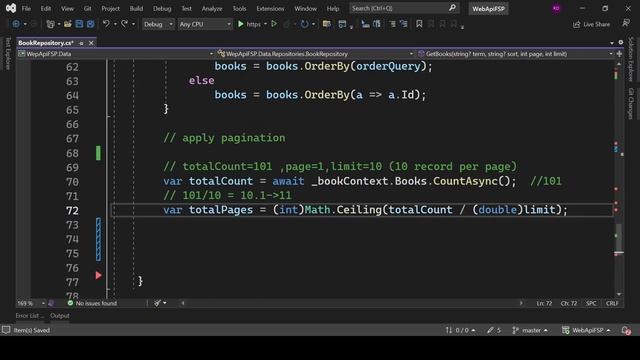Viewport: 640px width, 360px height.
Task: Click the Visual Studio logo icon
Action: coord(11,8)
